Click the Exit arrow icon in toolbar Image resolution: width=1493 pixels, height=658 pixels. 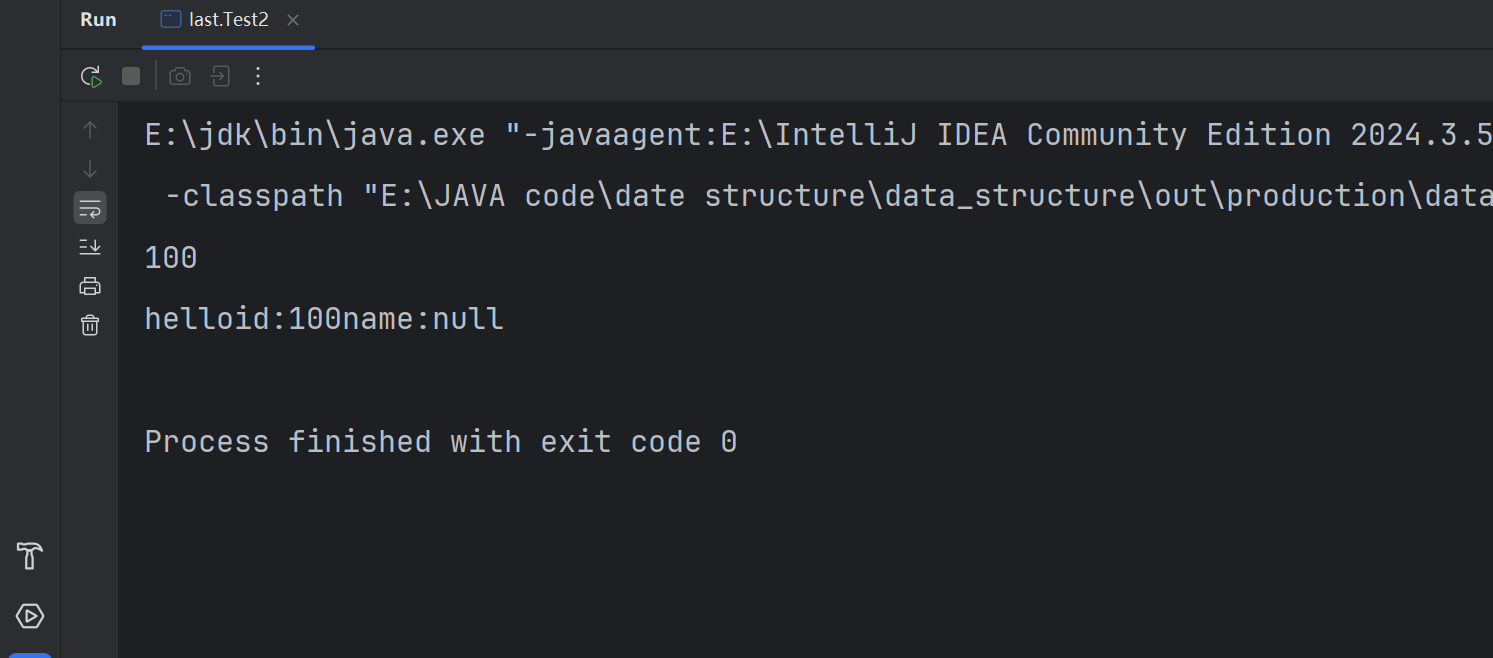coord(219,76)
